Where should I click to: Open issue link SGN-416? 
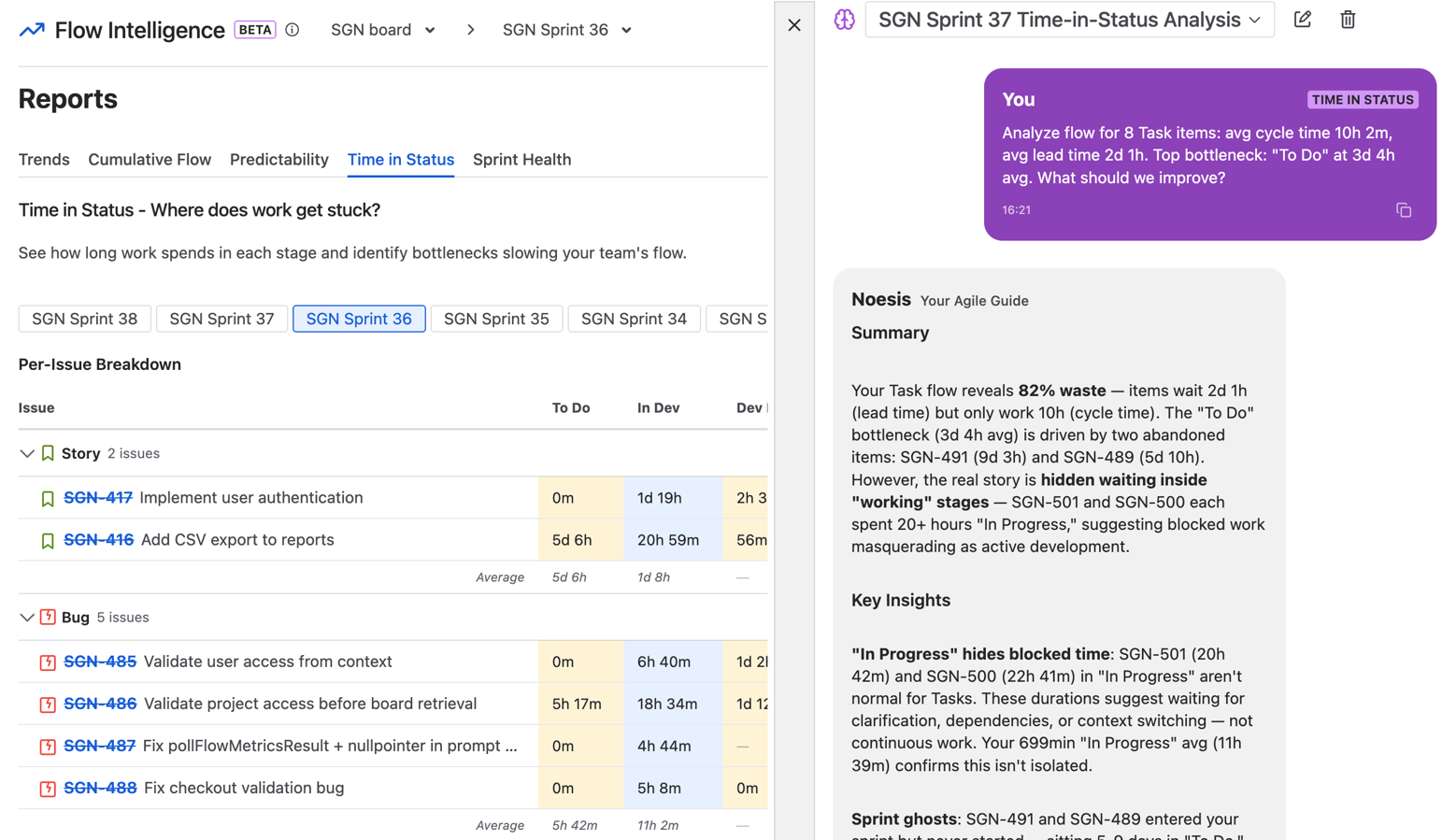click(x=98, y=540)
